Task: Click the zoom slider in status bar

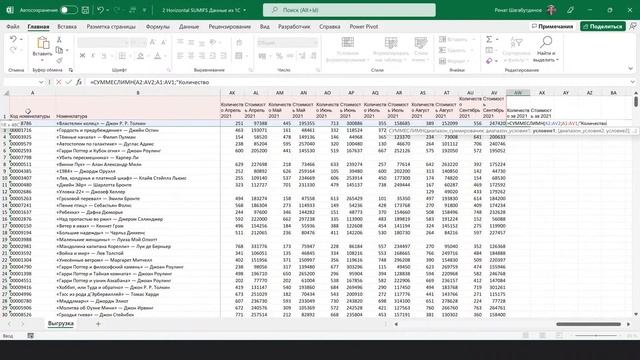Action: [596, 336]
